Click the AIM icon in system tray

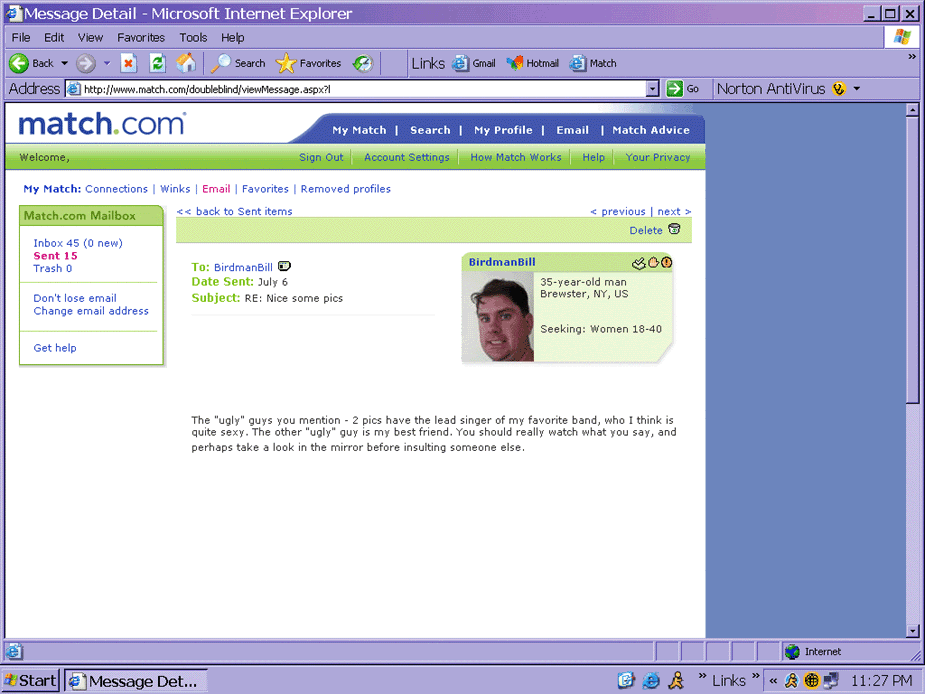[x=791, y=681]
